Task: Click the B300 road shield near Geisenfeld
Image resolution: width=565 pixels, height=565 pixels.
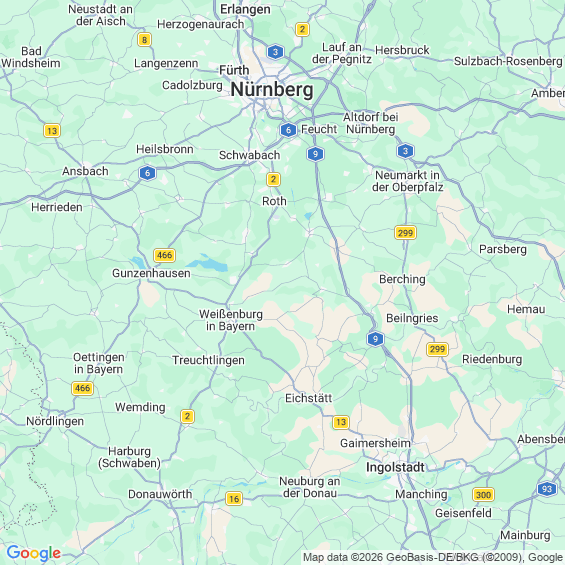Action: 483,495
